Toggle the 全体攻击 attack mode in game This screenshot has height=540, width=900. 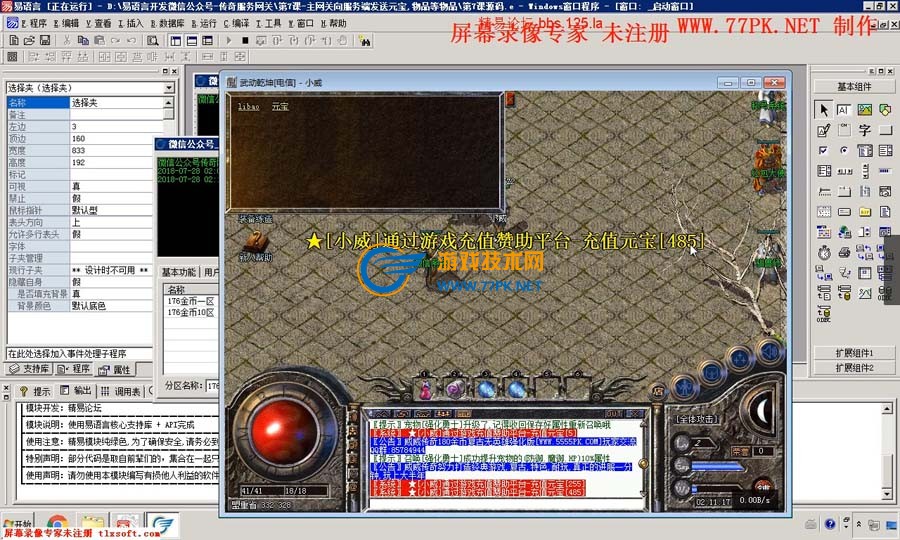(696, 419)
